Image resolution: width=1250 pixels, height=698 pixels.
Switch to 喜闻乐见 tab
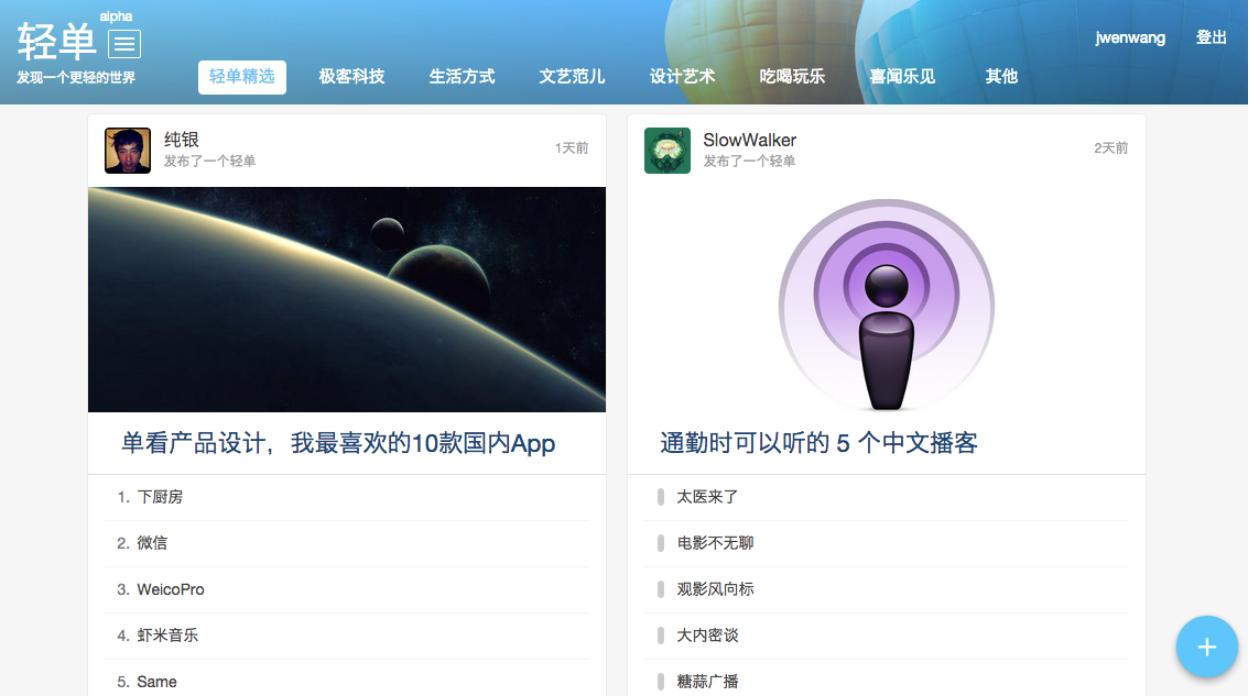902,77
